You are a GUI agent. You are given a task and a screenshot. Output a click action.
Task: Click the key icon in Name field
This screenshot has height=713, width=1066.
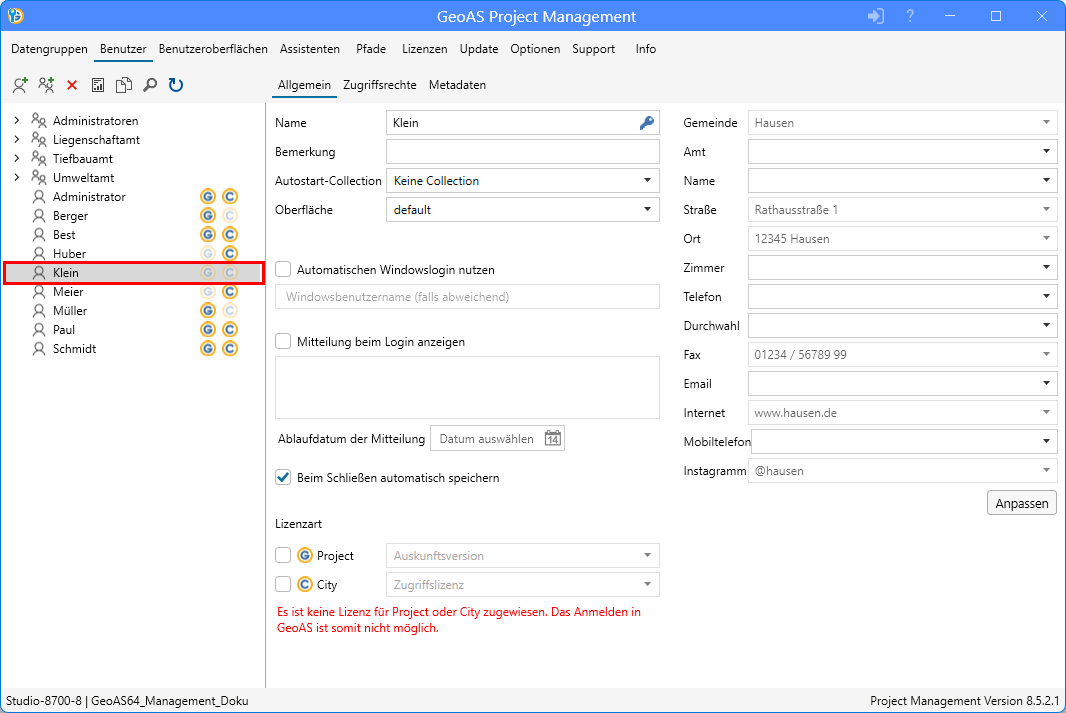tap(647, 123)
